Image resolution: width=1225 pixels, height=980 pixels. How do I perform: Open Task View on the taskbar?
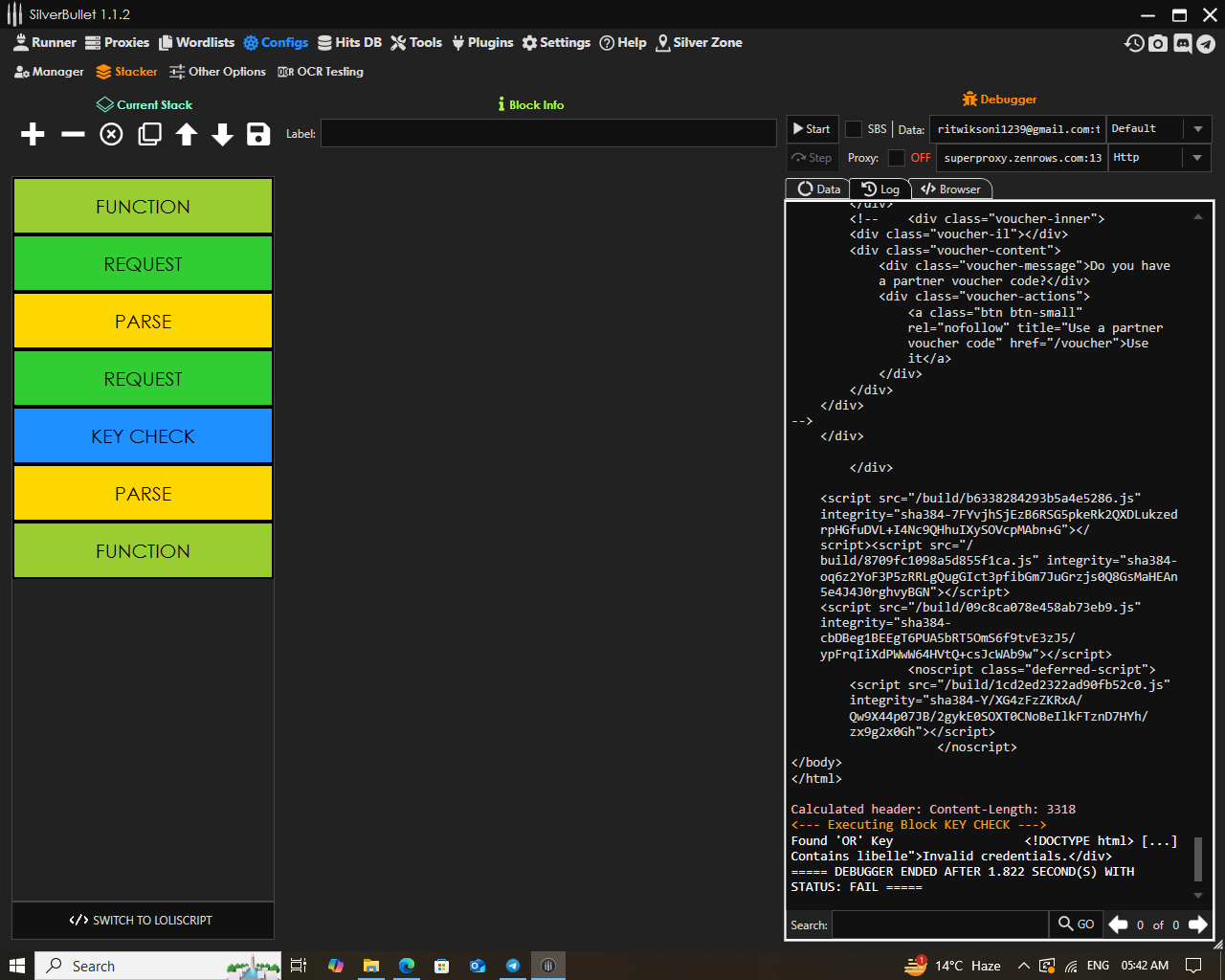coord(299,966)
